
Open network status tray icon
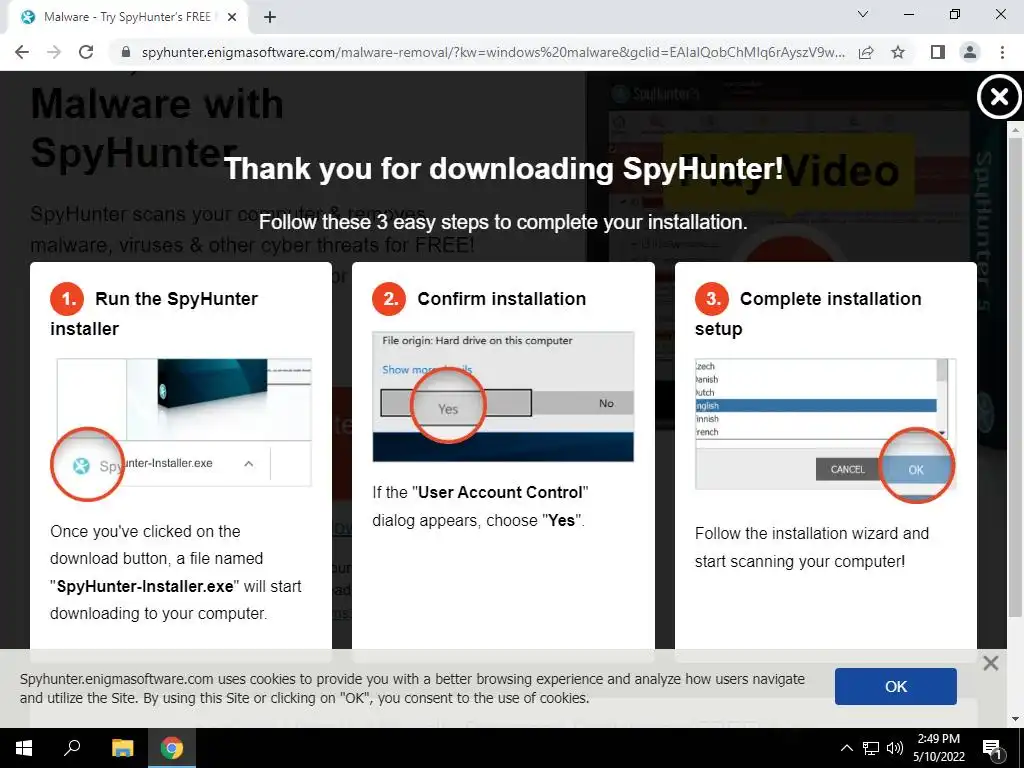coord(871,748)
